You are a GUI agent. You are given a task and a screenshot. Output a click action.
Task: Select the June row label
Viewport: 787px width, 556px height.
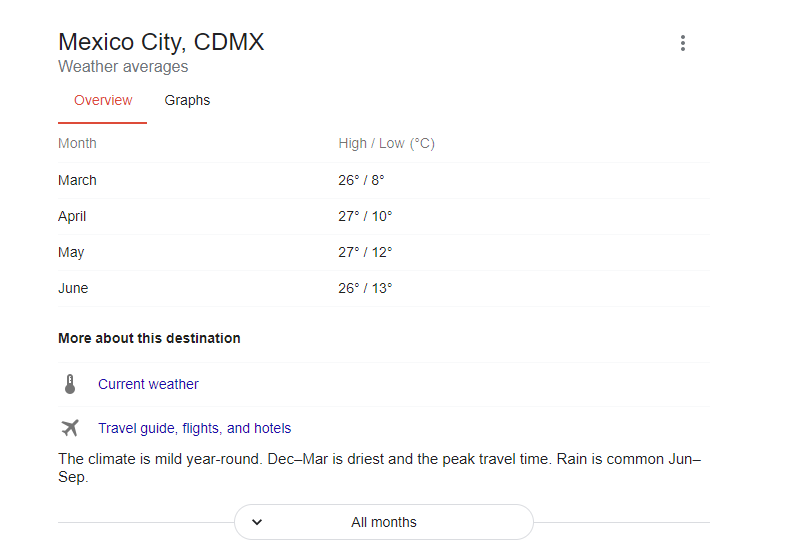click(x=73, y=288)
